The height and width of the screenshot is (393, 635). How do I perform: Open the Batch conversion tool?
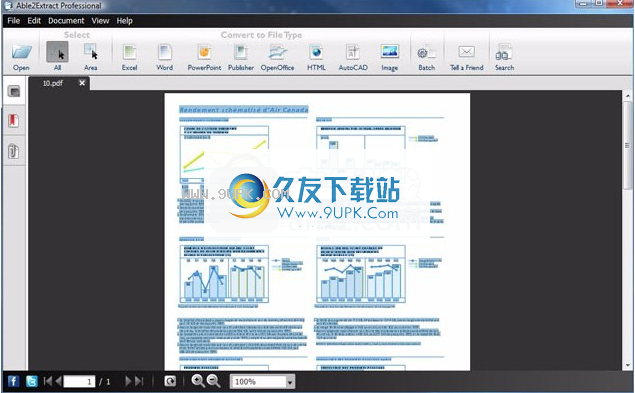(x=426, y=57)
